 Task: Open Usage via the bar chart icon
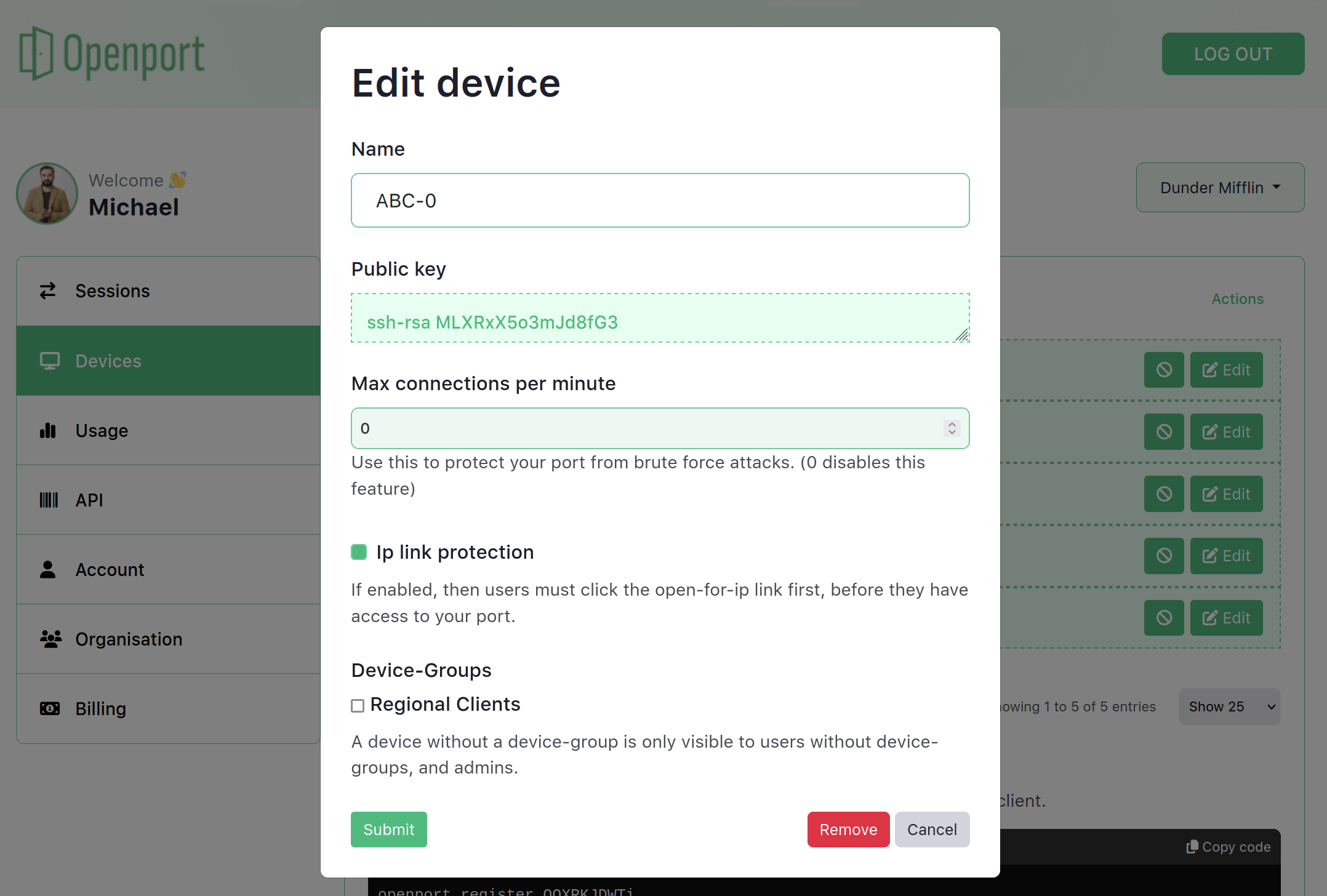pos(49,430)
